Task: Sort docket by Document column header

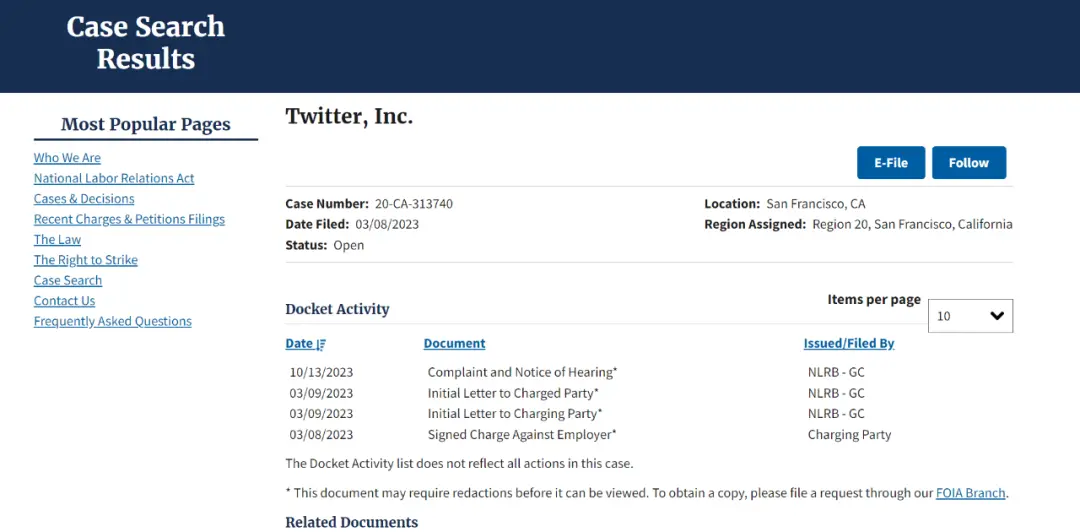Action: point(454,343)
